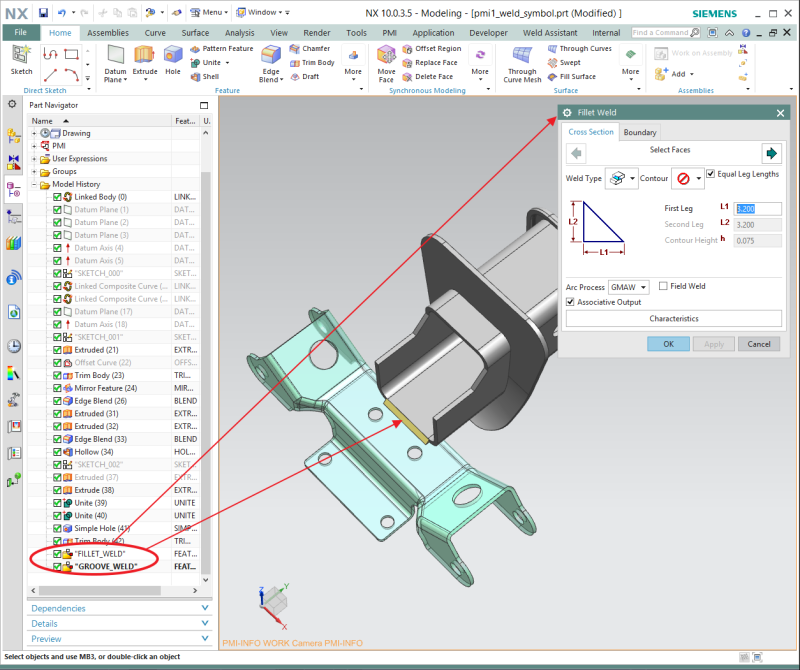Switch to the Boundary tab
800x670 pixels.
pos(640,132)
